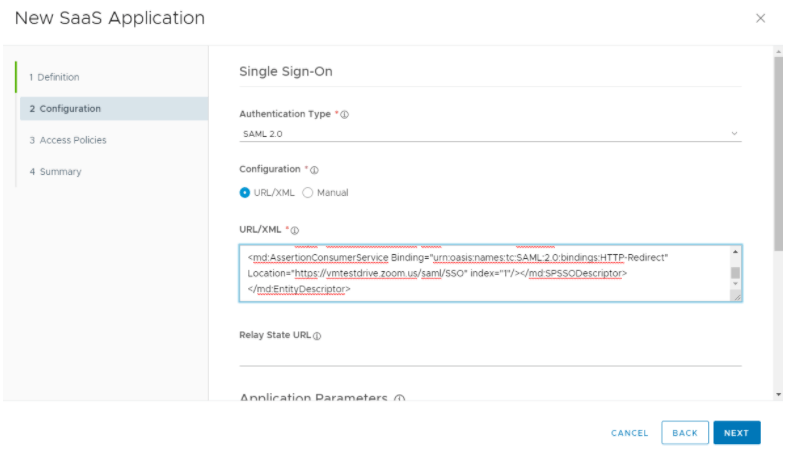Click info icon beside Configuration label

point(314,170)
